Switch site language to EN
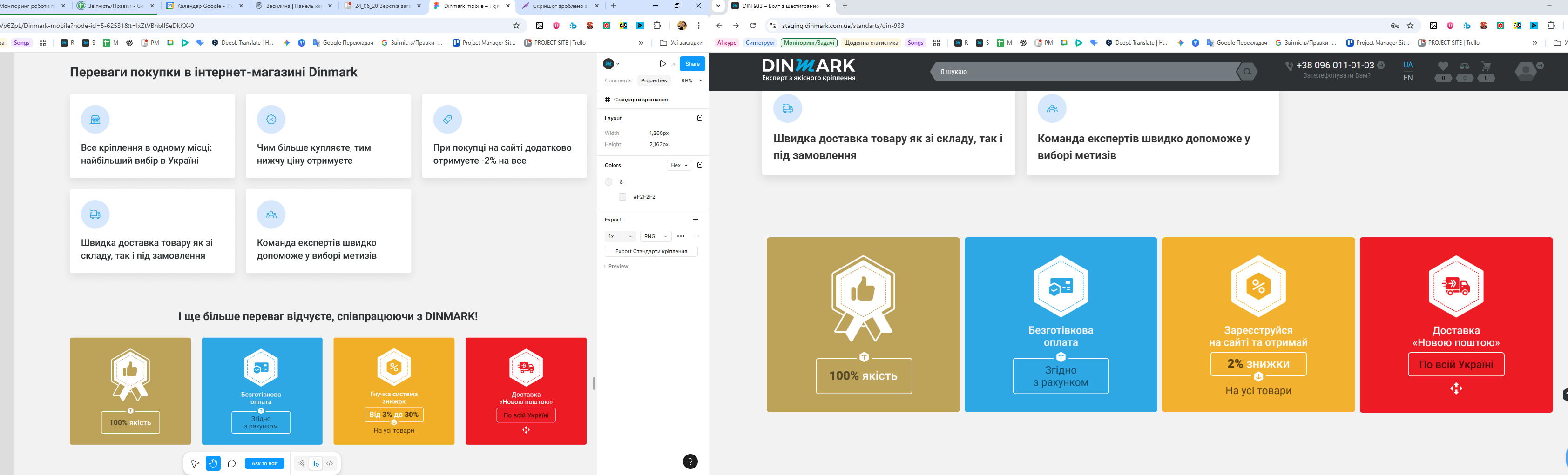Viewport: 1568px width, 475px height. tap(1408, 78)
